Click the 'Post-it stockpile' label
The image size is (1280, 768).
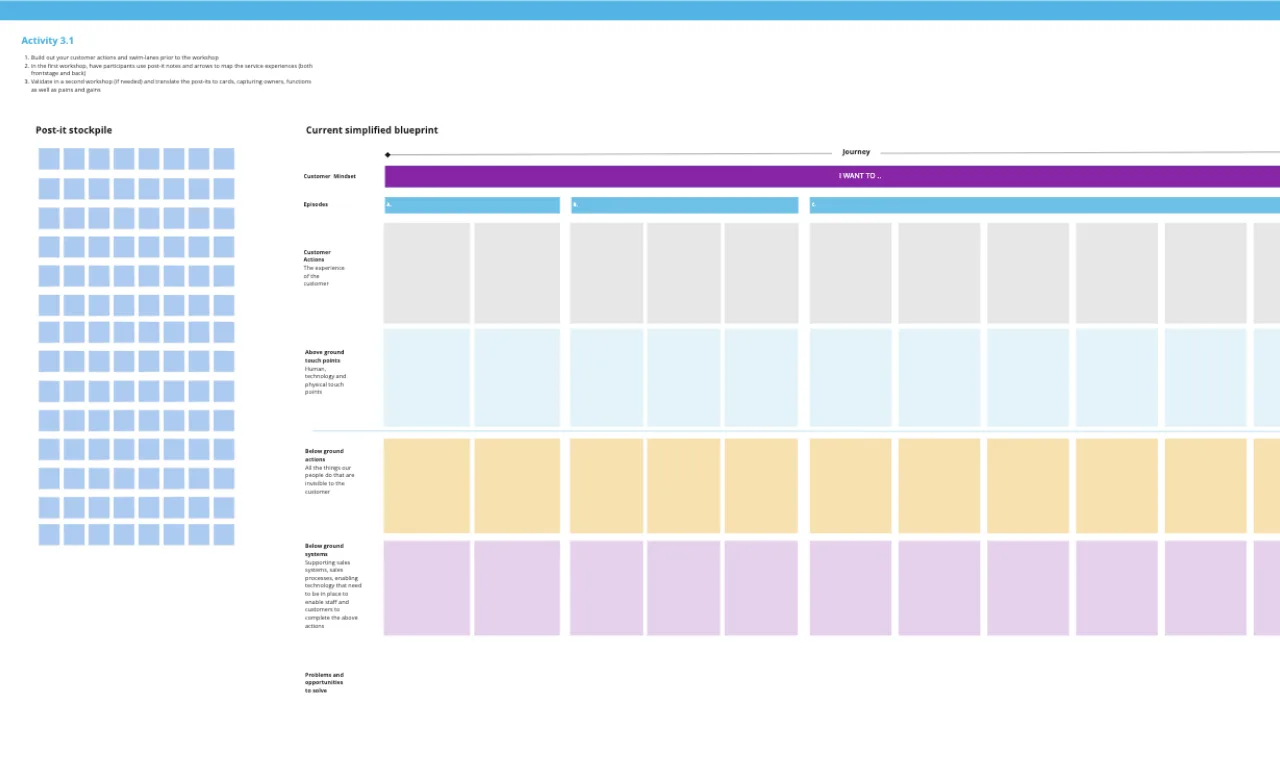coord(74,130)
